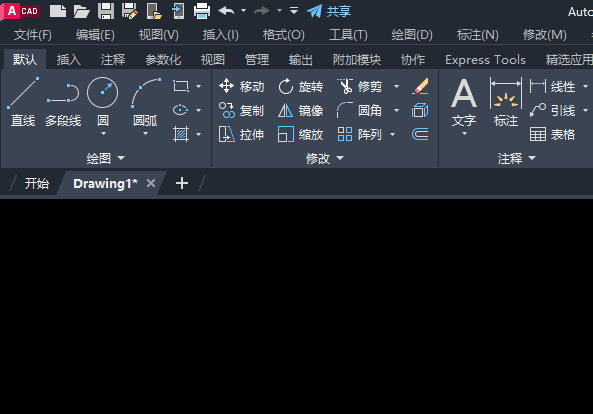Click the 修剪 trim tool

(x=360, y=86)
